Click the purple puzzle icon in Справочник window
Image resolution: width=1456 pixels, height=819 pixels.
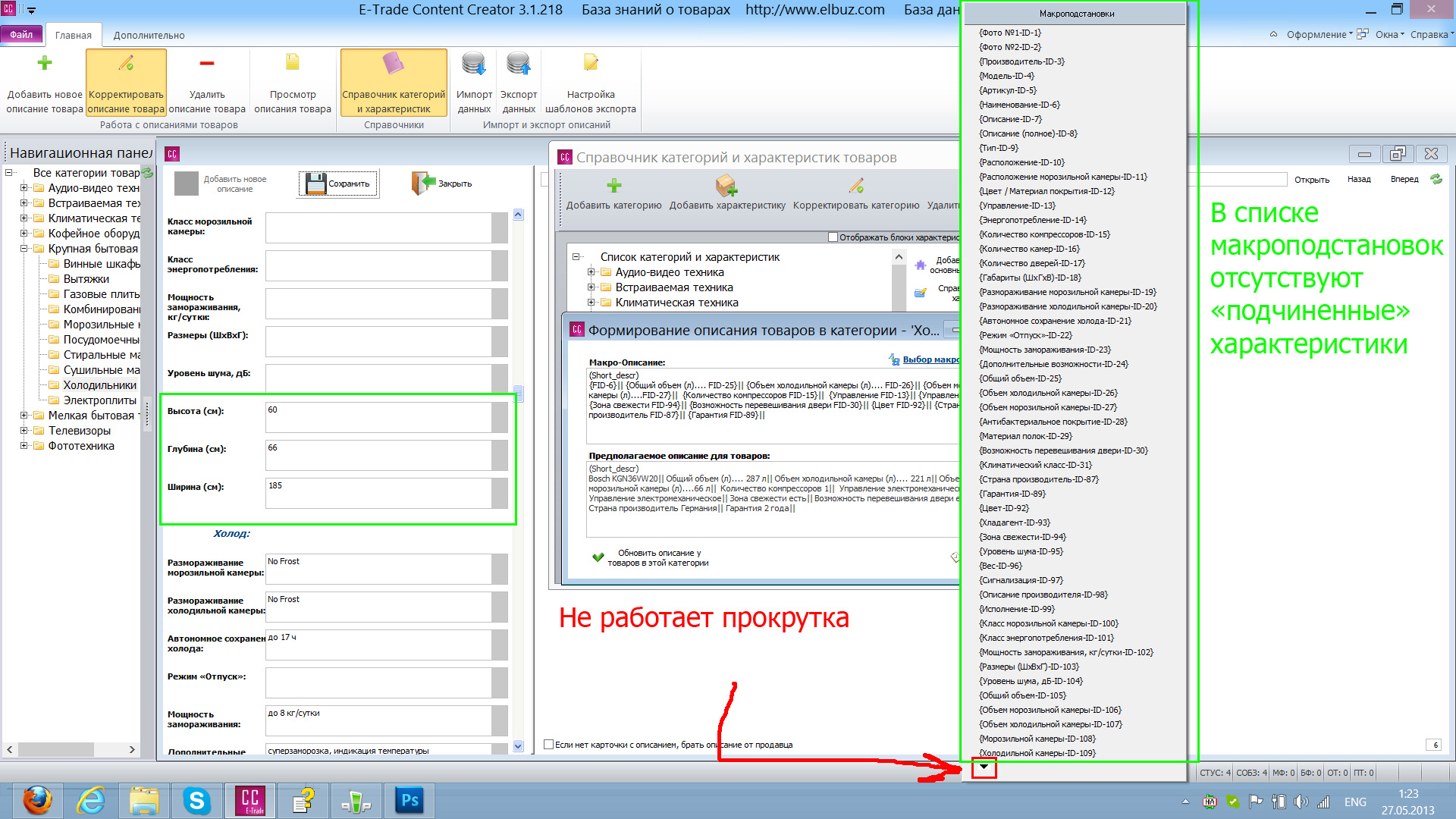click(921, 265)
